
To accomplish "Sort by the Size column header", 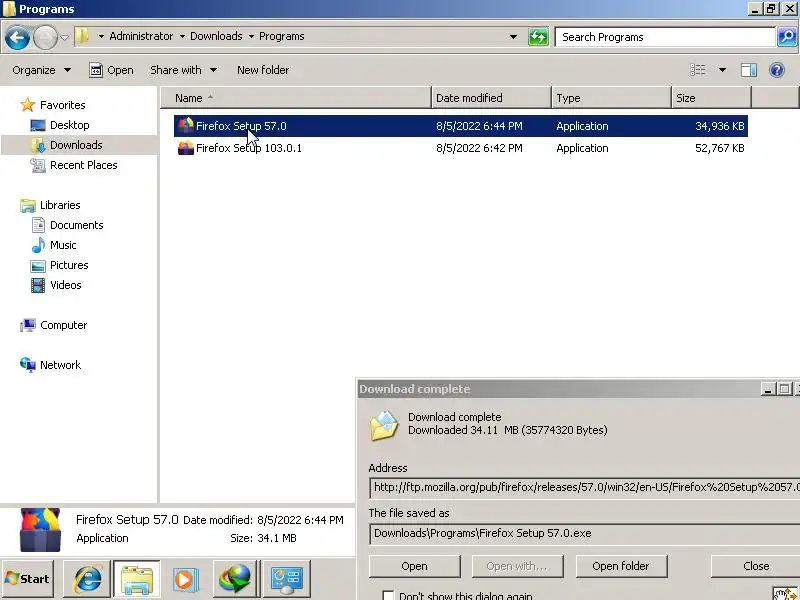I will point(711,98).
